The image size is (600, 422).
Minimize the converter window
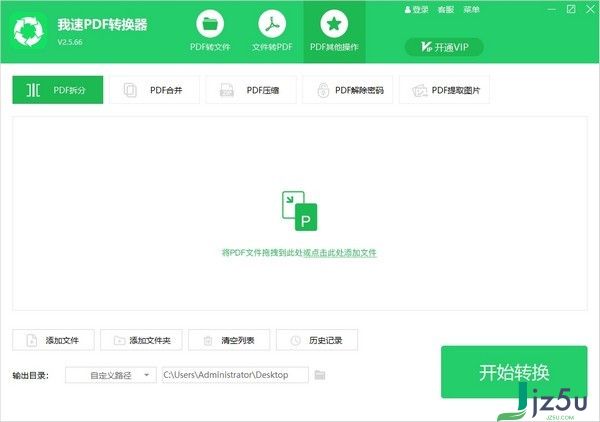(552, 9)
